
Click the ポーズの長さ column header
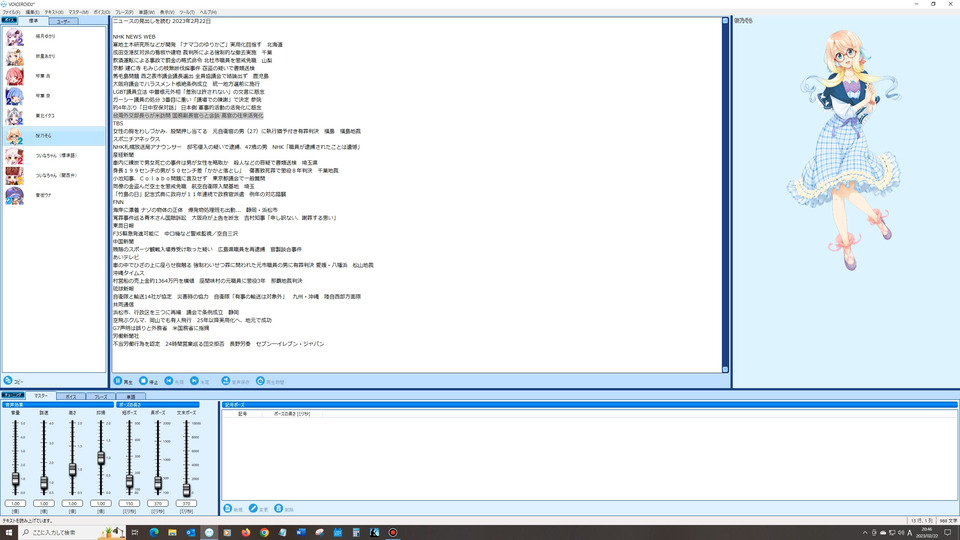click(x=292, y=414)
